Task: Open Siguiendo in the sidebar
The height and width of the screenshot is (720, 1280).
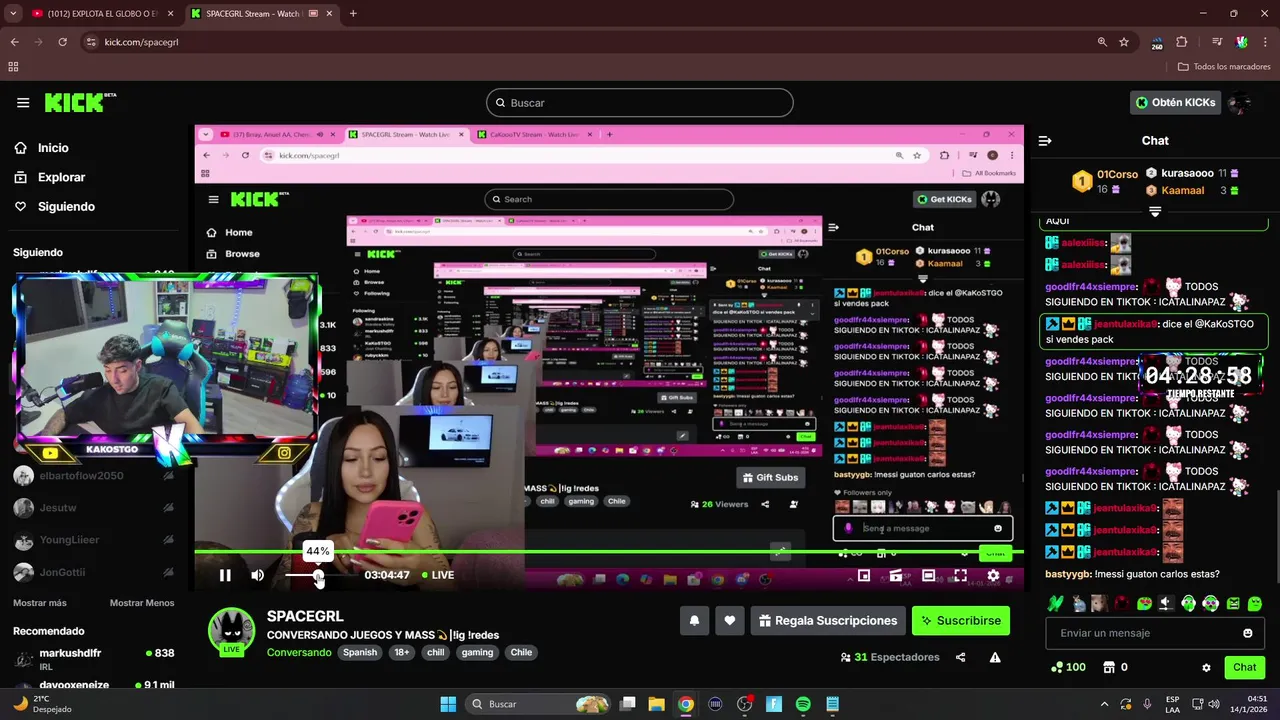Action: [66, 206]
